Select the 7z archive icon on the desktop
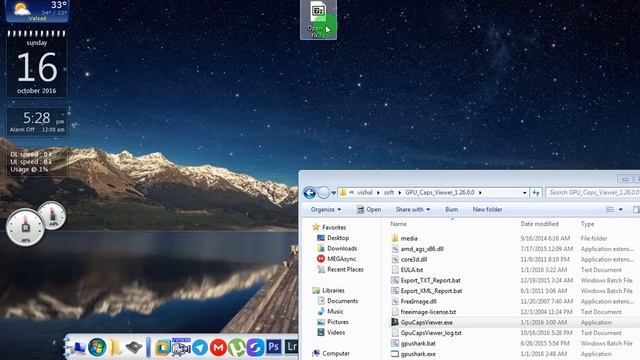This screenshot has height=360, width=640. [318, 19]
